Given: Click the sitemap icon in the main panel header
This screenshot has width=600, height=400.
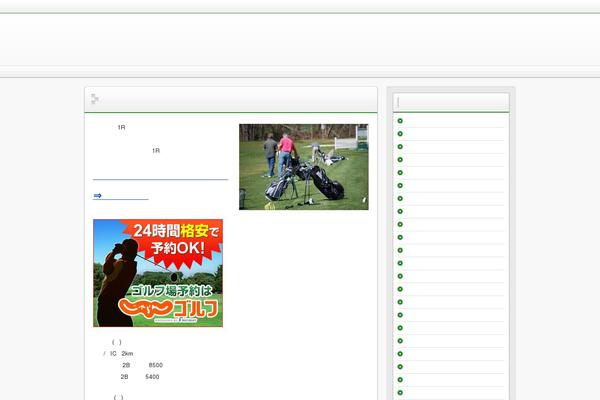Looking at the screenshot, I should 95,99.
